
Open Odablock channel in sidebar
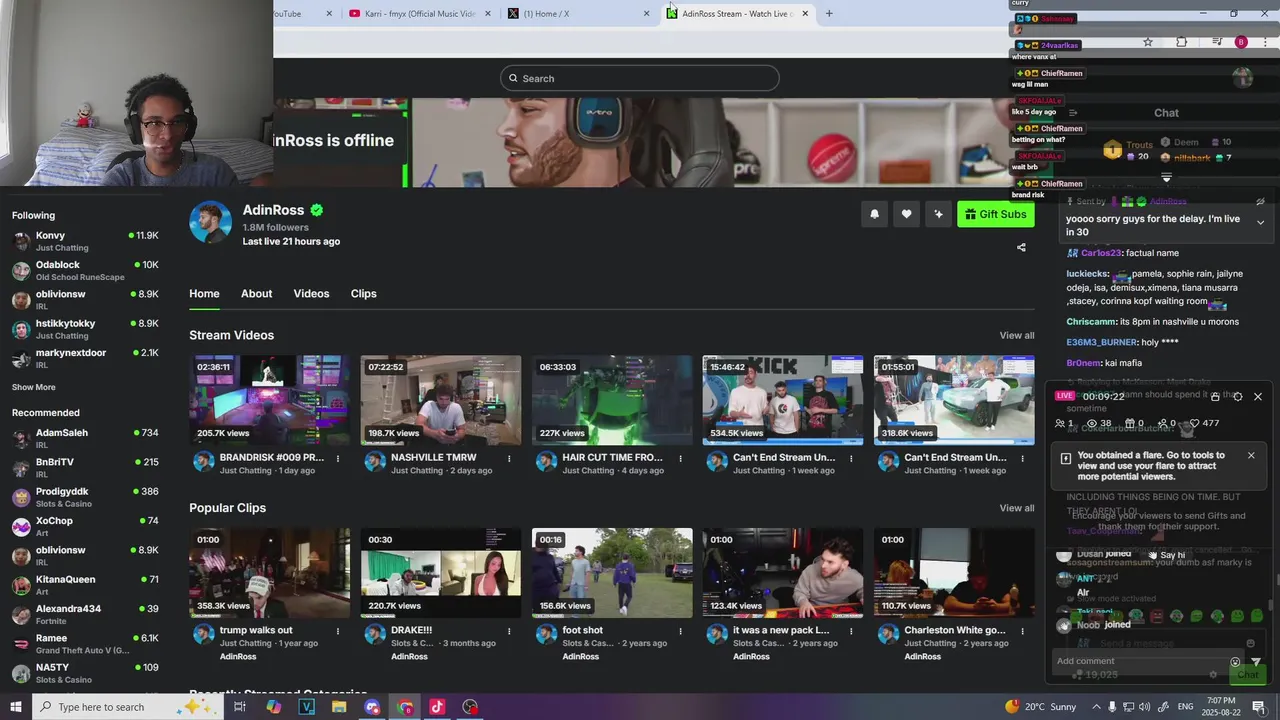(85, 270)
